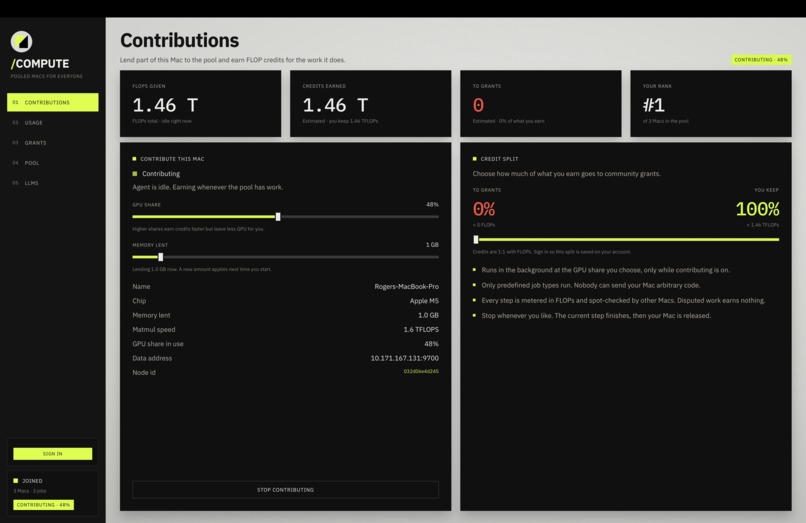The width and height of the screenshot is (806, 523).
Task: Click the Apple M5 chip value
Action: click(x=424, y=301)
